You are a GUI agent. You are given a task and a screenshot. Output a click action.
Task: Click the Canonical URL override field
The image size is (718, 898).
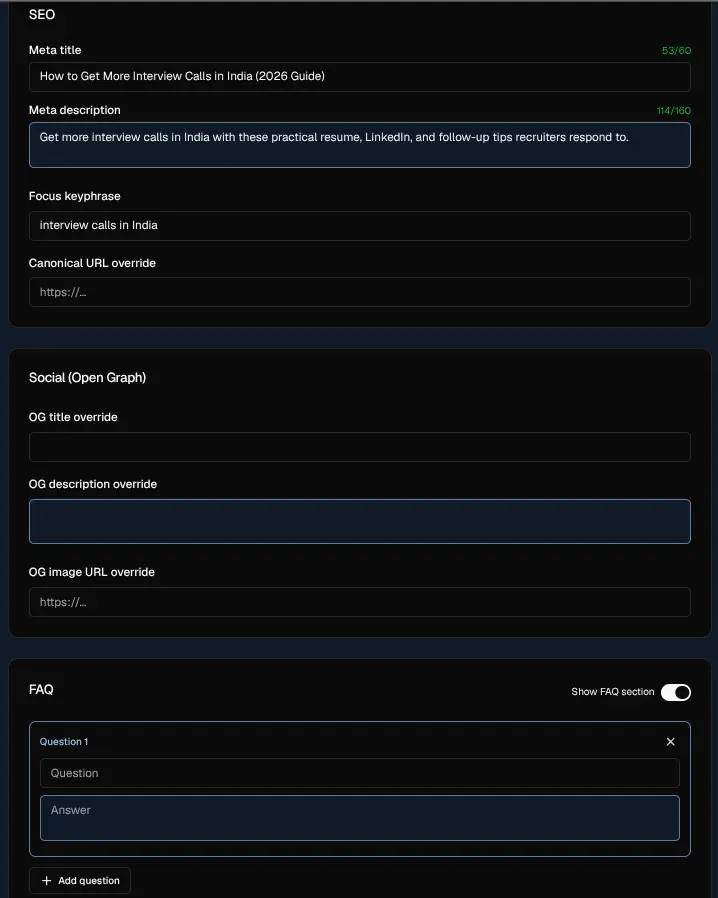[x=360, y=292]
